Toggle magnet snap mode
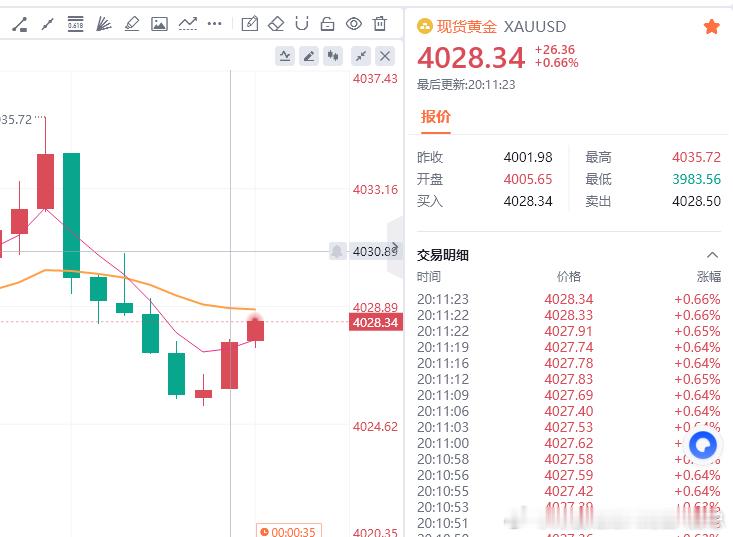Image resolution: width=733 pixels, height=537 pixels. [302, 23]
